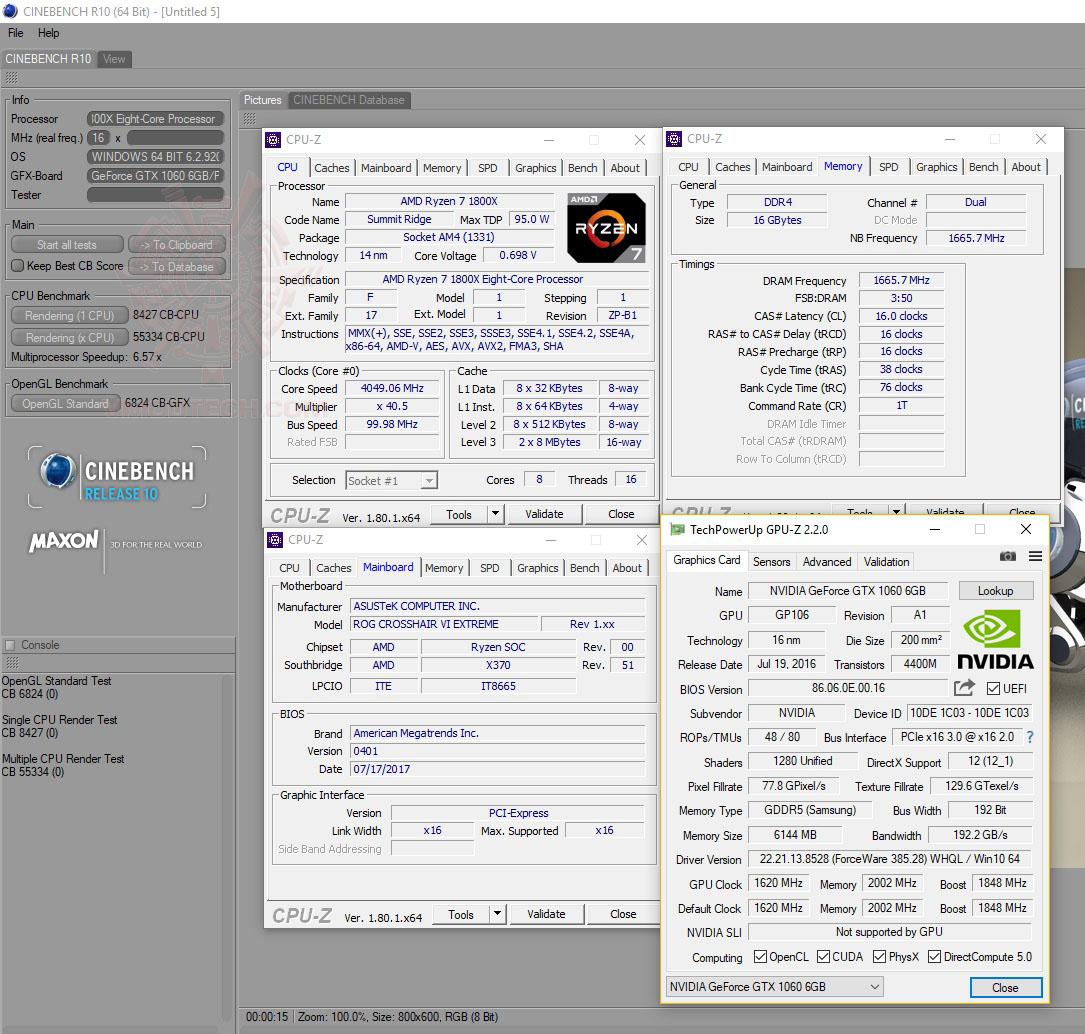Click the MAXON logo in Cinebench
This screenshot has height=1034, width=1085.
pos(62,540)
